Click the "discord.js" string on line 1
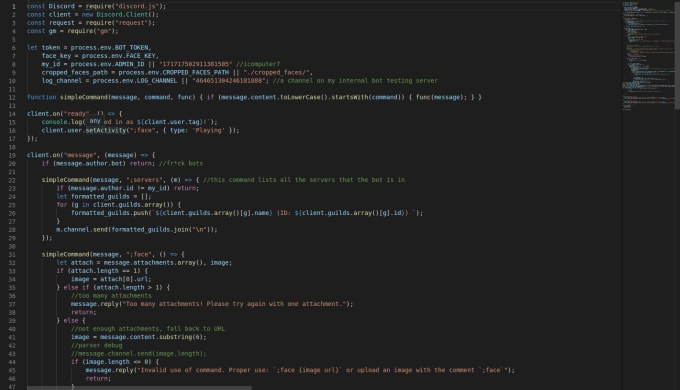The height and width of the screenshot is (390, 680). [137, 6]
